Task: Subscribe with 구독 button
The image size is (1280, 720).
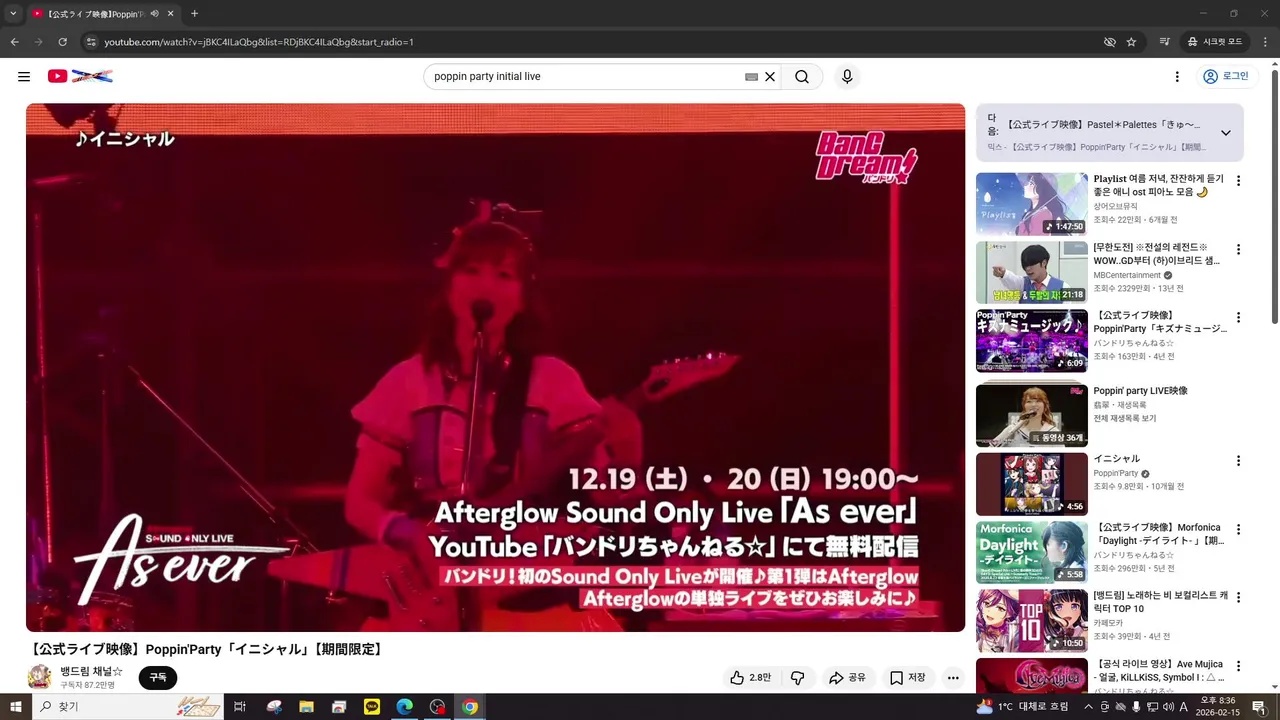Action: [x=158, y=678]
